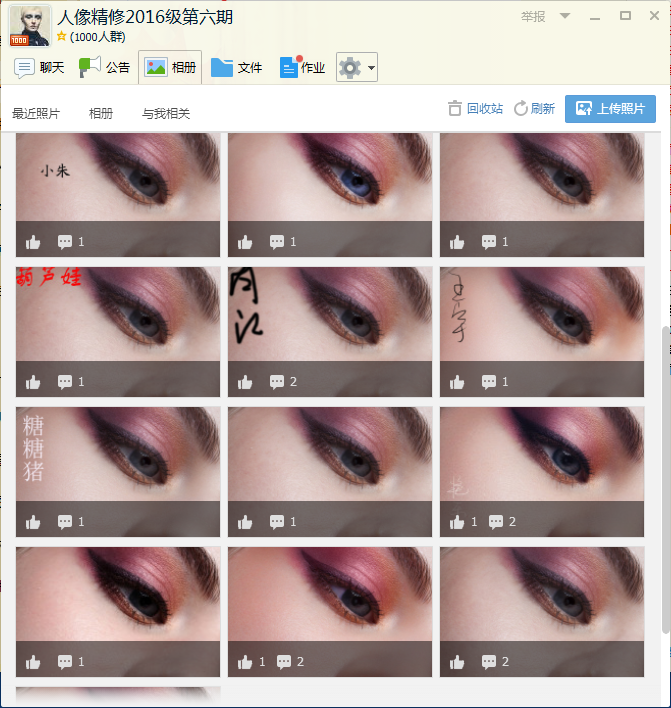Open the 回收站 recycle bin
671x708 pixels.
pyautogui.click(x=475, y=108)
